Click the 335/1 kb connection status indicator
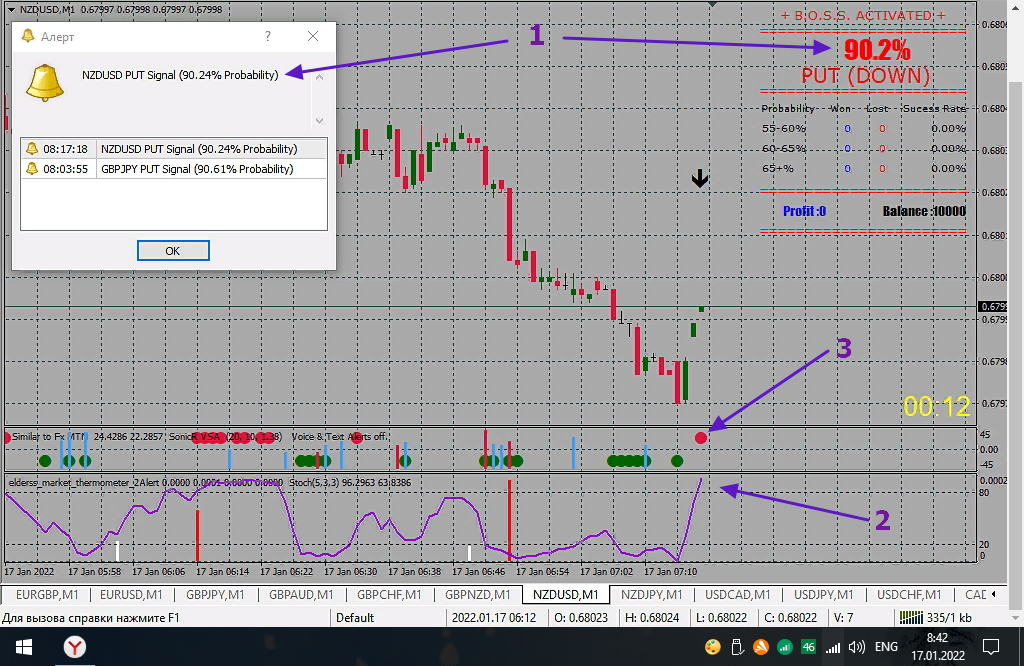The height and width of the screenshot is (666, 1024). (x=935, y=618)
